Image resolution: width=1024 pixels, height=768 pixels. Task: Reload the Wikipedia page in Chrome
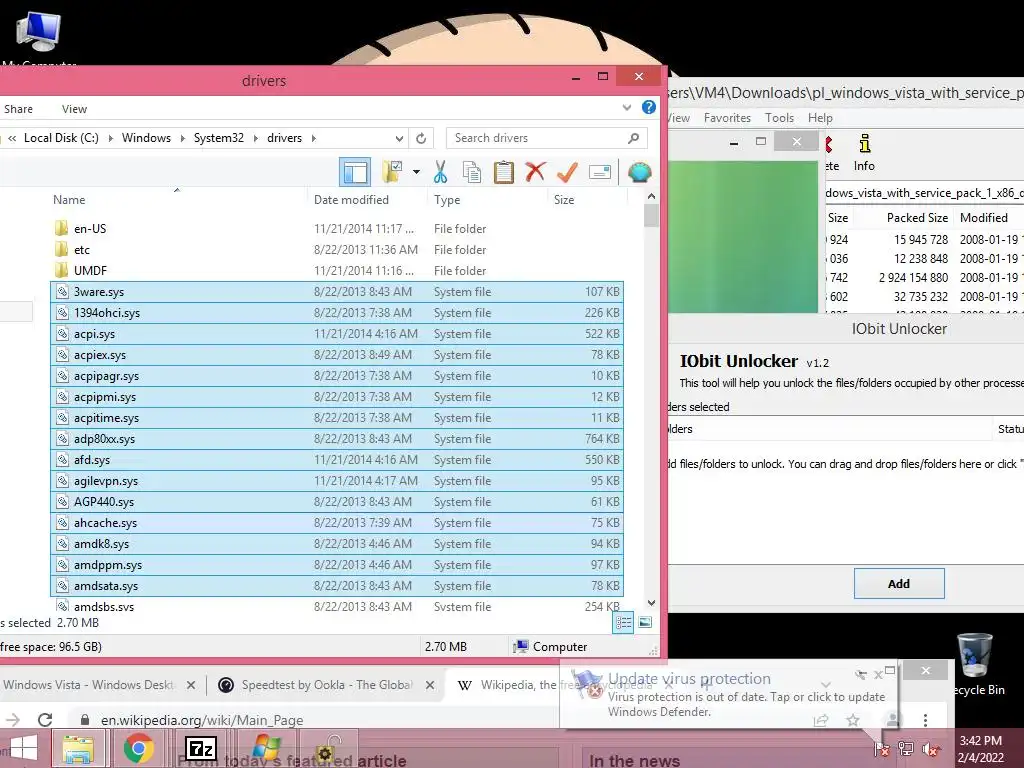[45, 720]
